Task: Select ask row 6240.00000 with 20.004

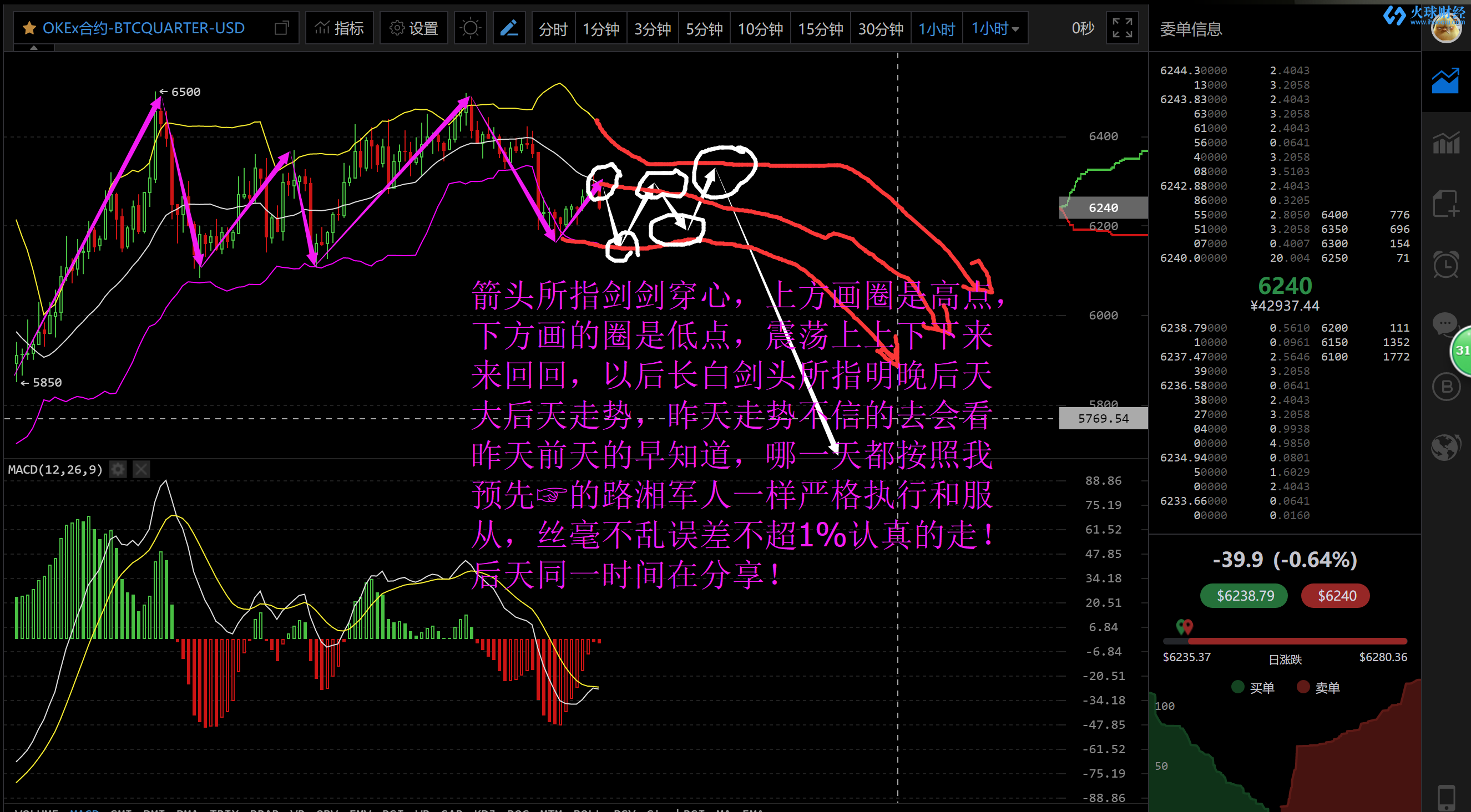Action: click(1235, 258)
